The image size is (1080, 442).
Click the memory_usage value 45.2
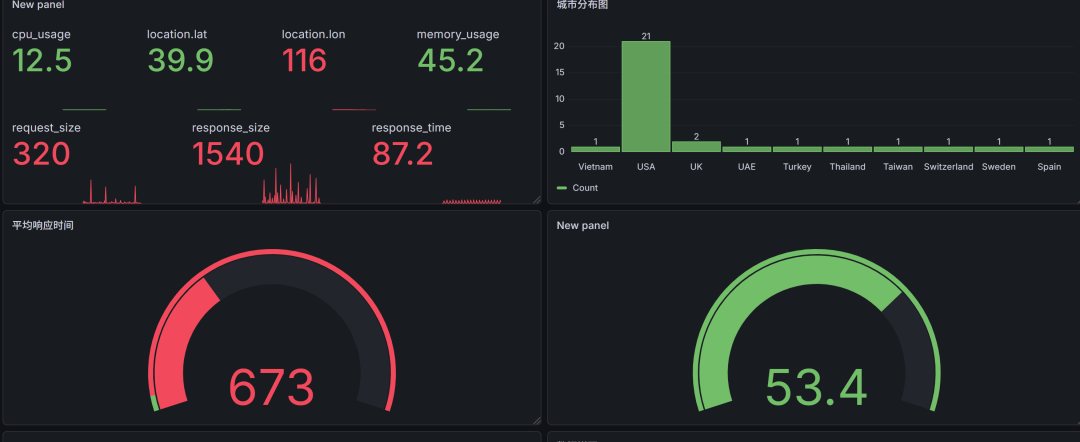click(x=450, y=61)
